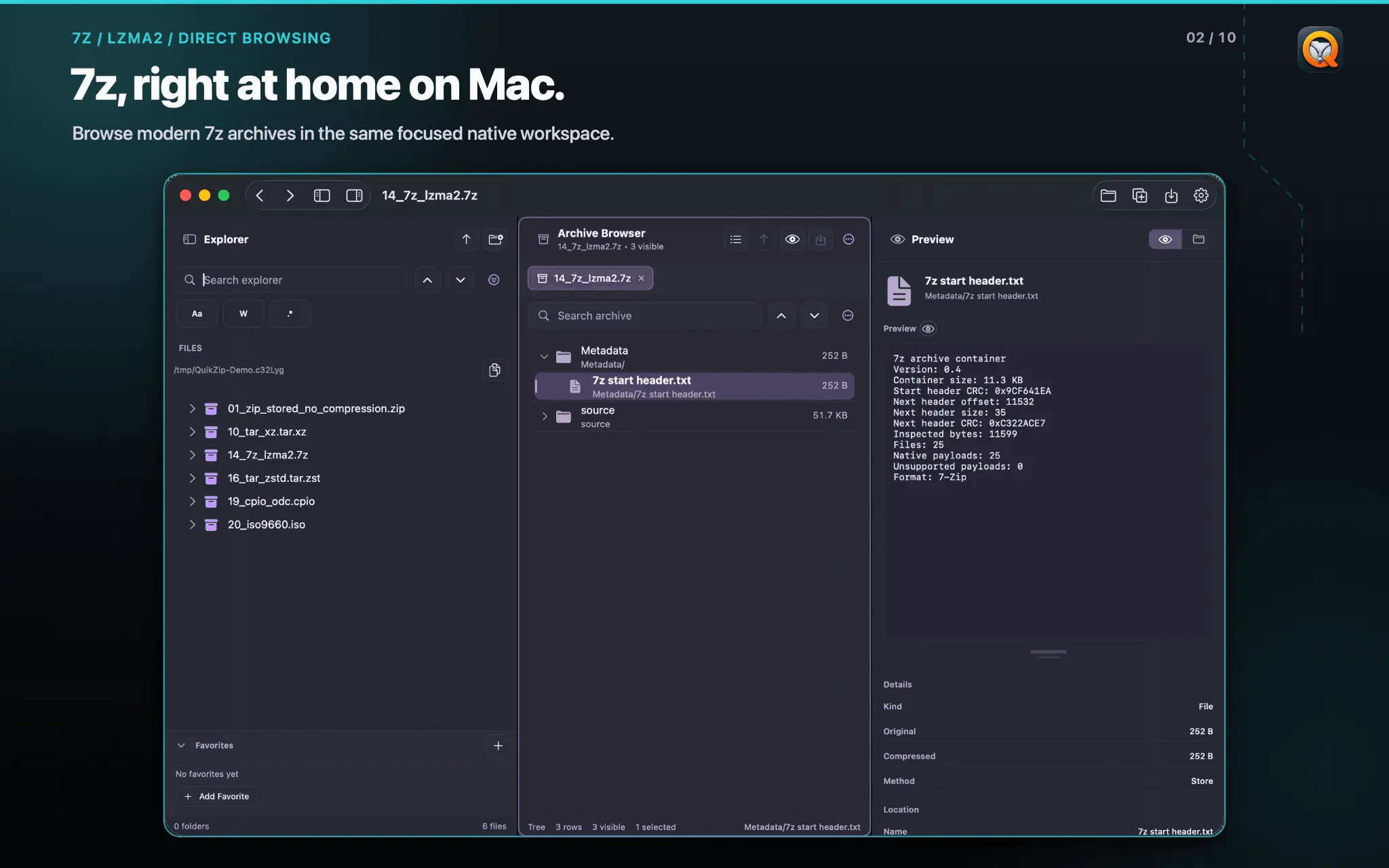Toggle whole-word W search option

243,314
